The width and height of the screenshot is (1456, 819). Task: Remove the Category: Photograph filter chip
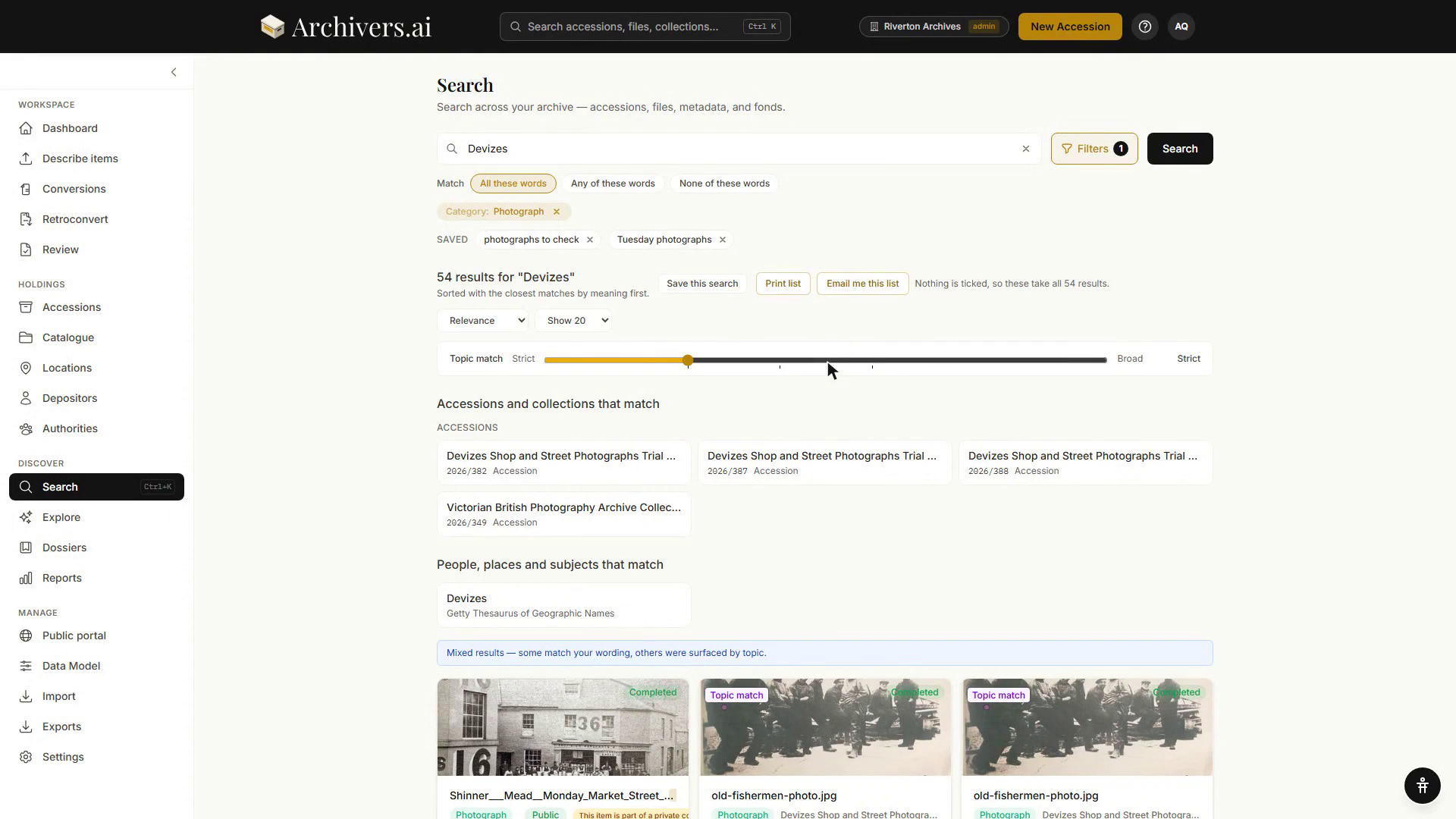point(556,212)
